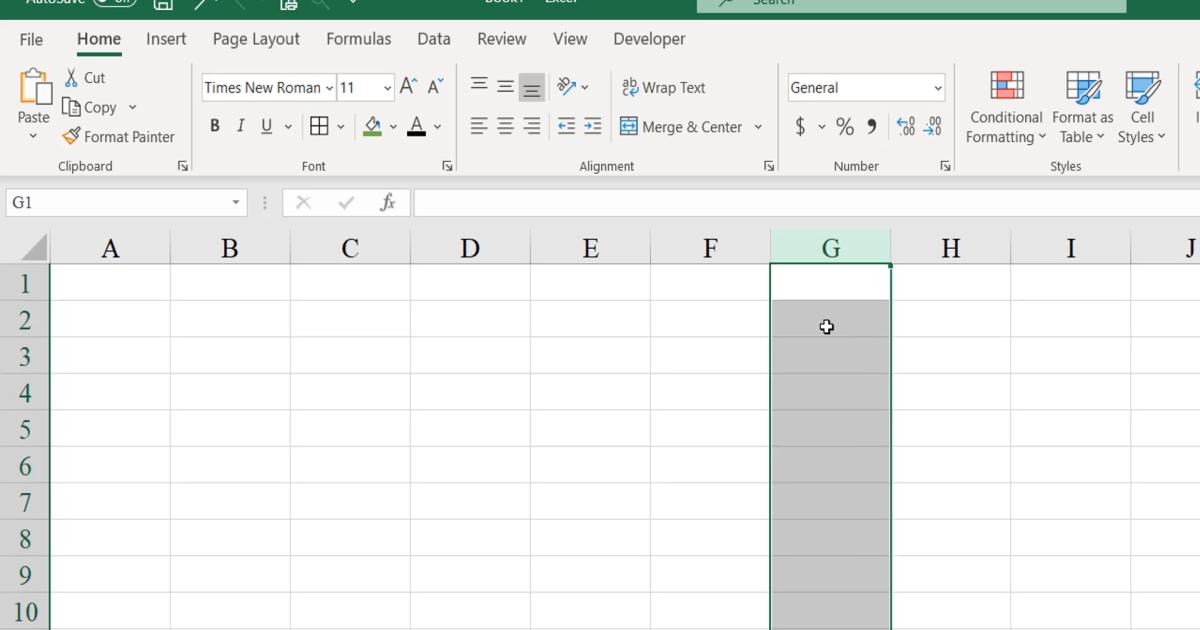Toggle bold formatting
The image size is (1200, 630).
[214, 125]
